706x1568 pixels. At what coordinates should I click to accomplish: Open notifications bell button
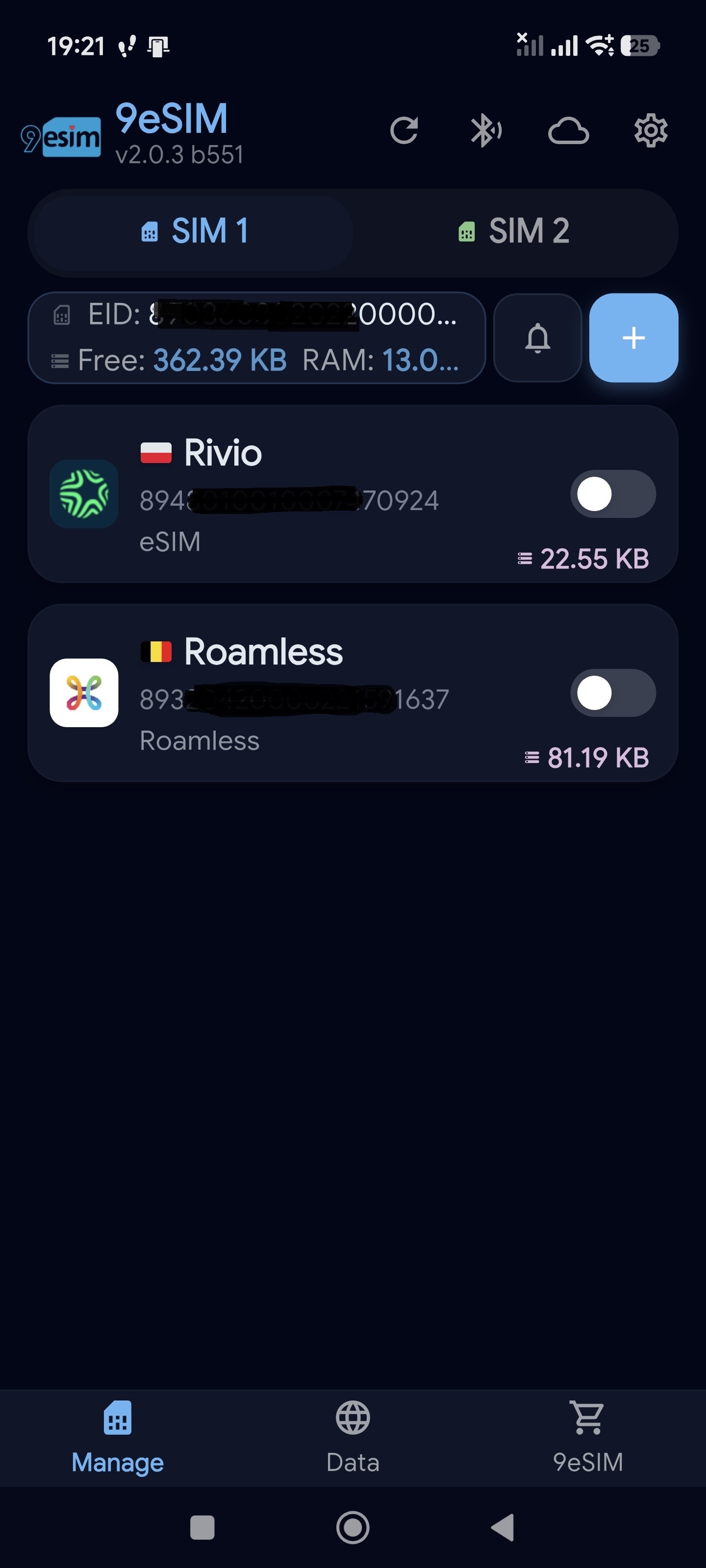click(537, 338)
